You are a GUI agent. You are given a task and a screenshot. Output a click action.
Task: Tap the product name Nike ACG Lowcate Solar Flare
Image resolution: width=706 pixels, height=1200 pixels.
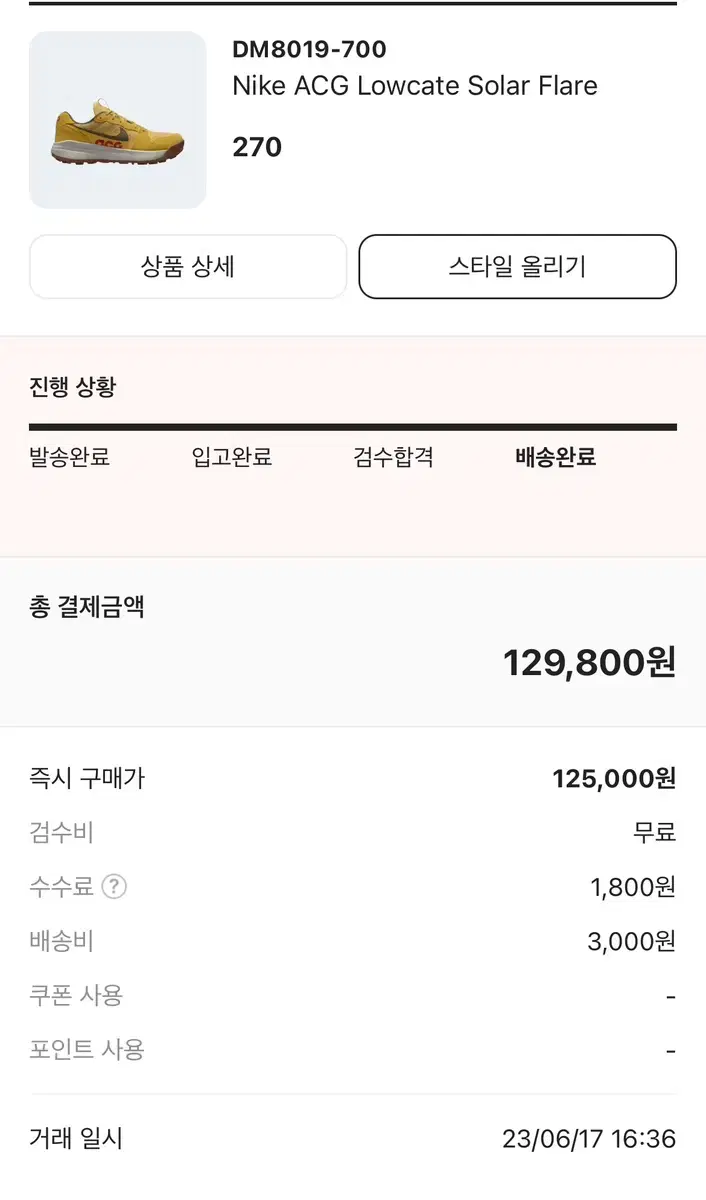pos(415,86)
